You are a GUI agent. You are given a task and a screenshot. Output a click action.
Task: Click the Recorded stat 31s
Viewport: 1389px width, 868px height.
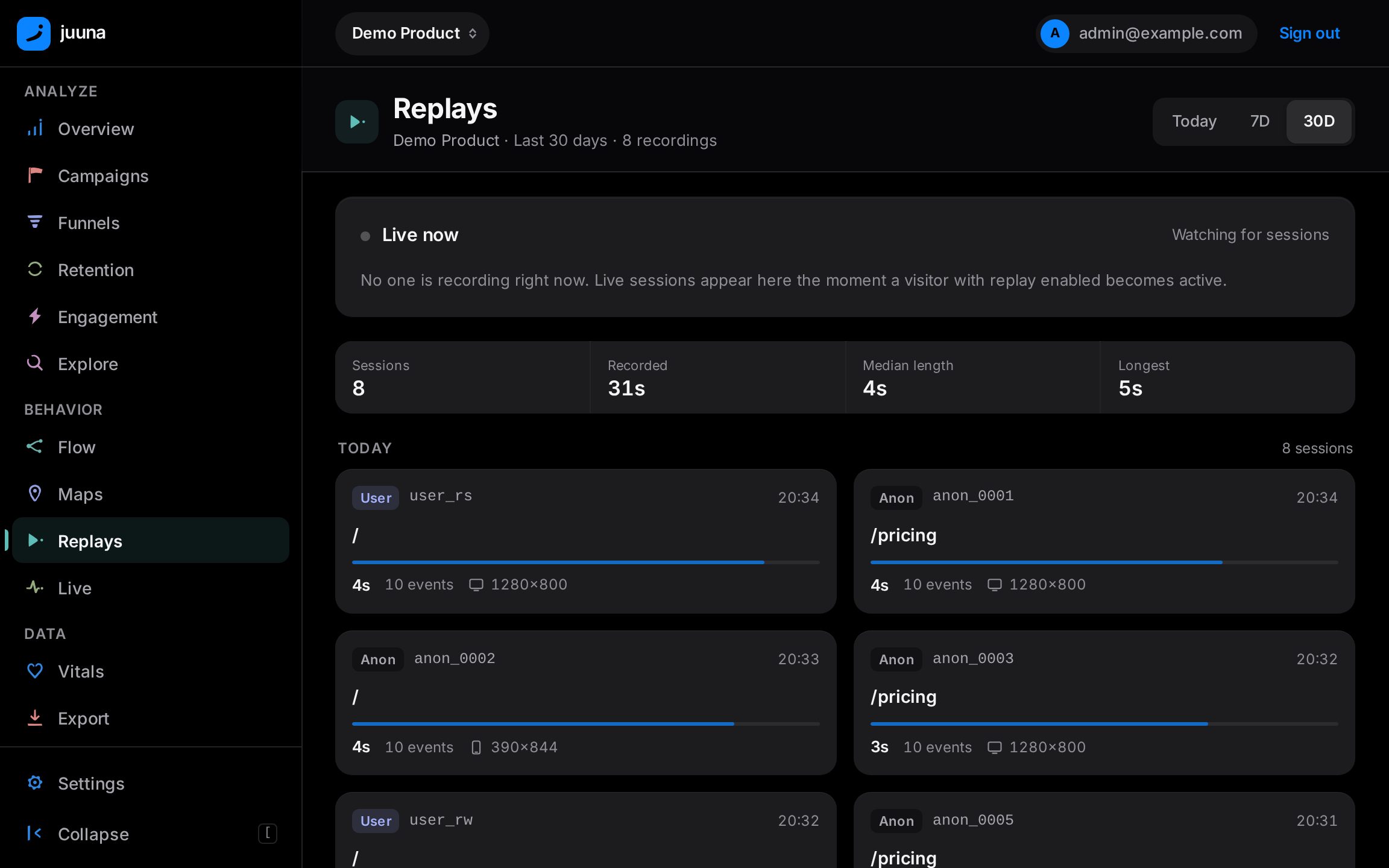tap(717, 377)
